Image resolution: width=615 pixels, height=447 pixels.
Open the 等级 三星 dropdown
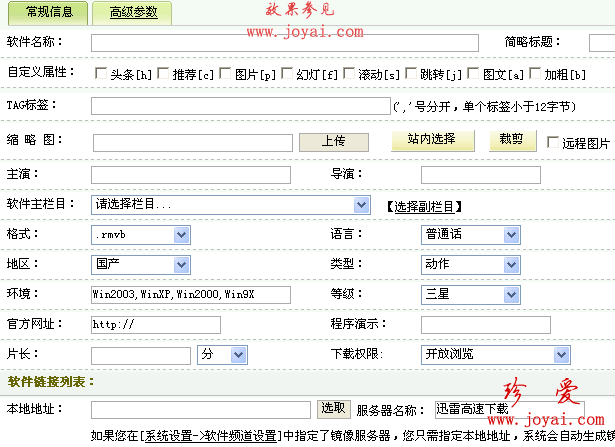point(471,295)
